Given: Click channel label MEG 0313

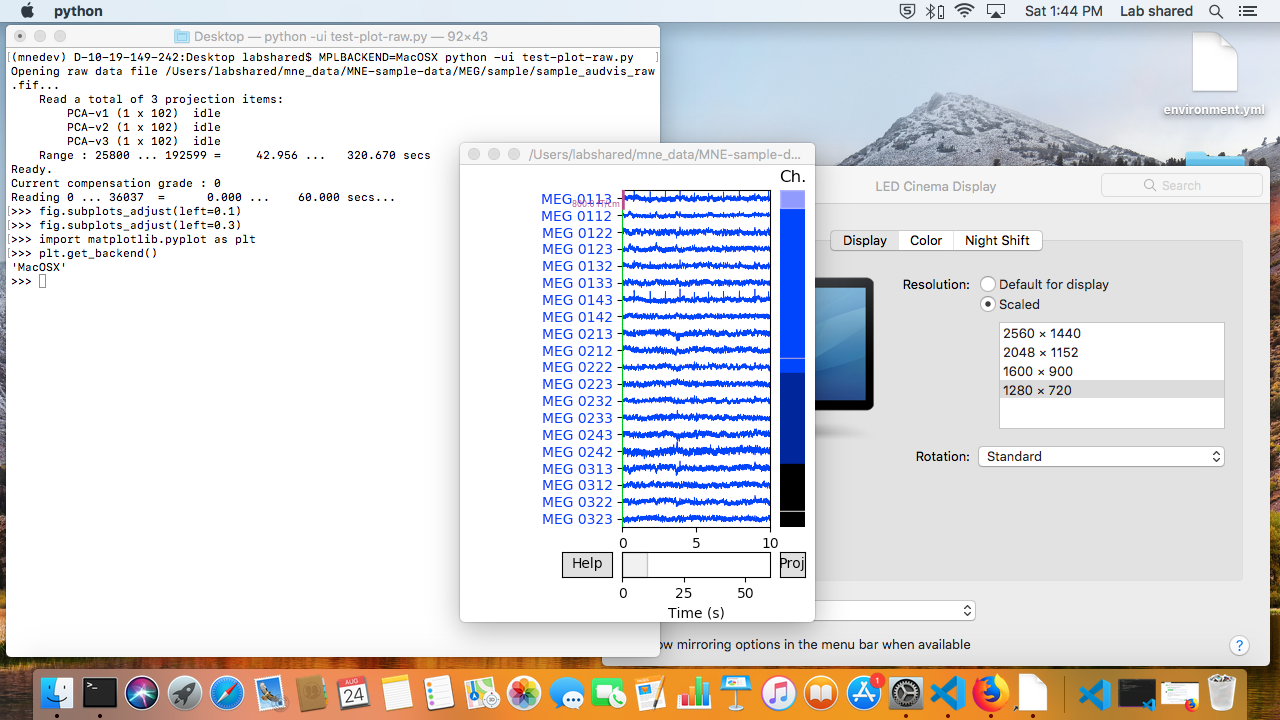Looking at the screenshot, I should (576, 469).
